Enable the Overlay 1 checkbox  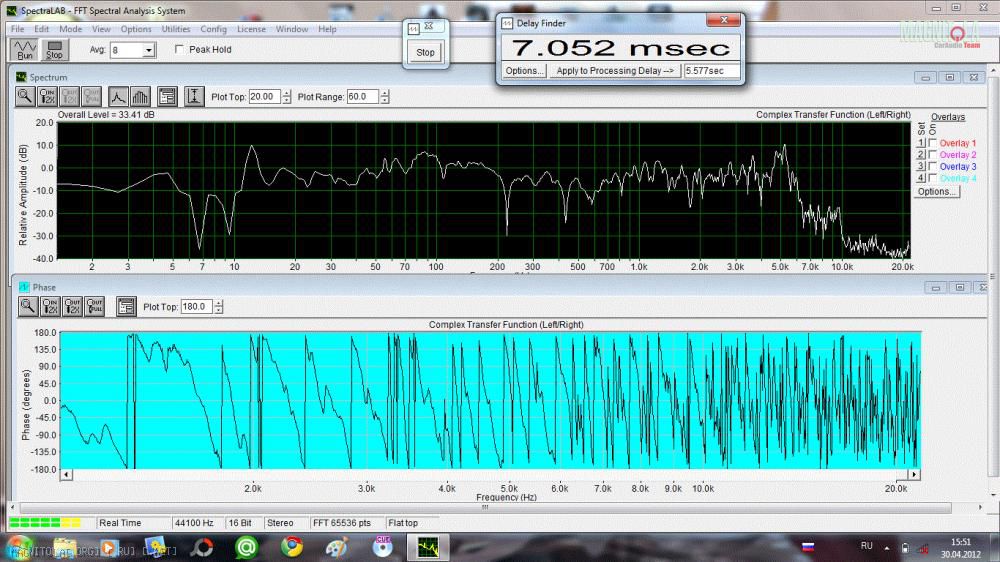(933, 143)
